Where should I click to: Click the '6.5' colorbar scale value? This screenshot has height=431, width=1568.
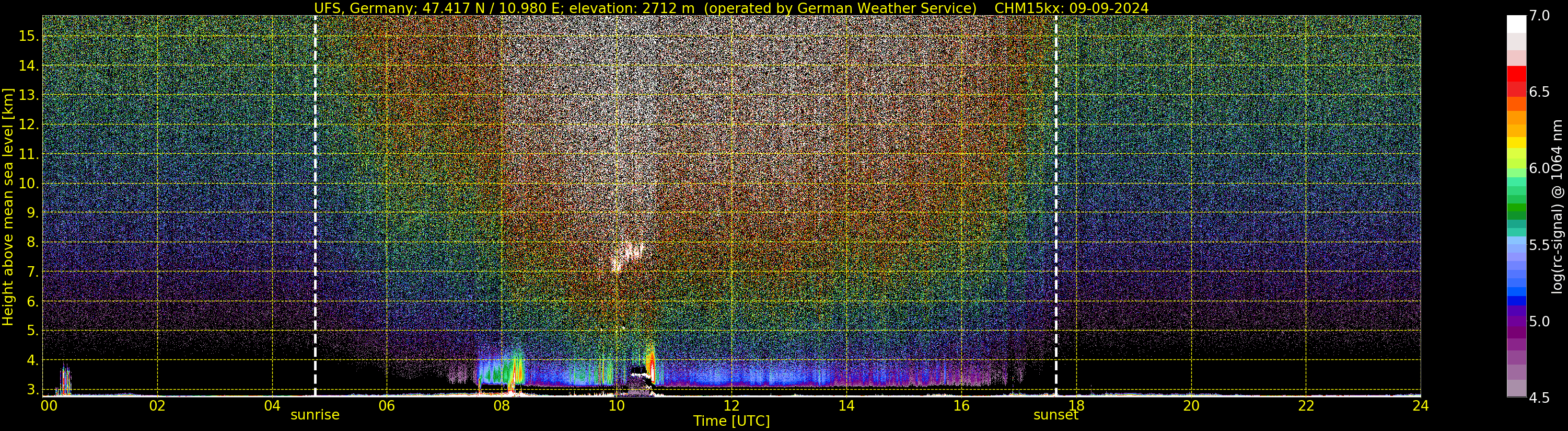(1539, 92)
